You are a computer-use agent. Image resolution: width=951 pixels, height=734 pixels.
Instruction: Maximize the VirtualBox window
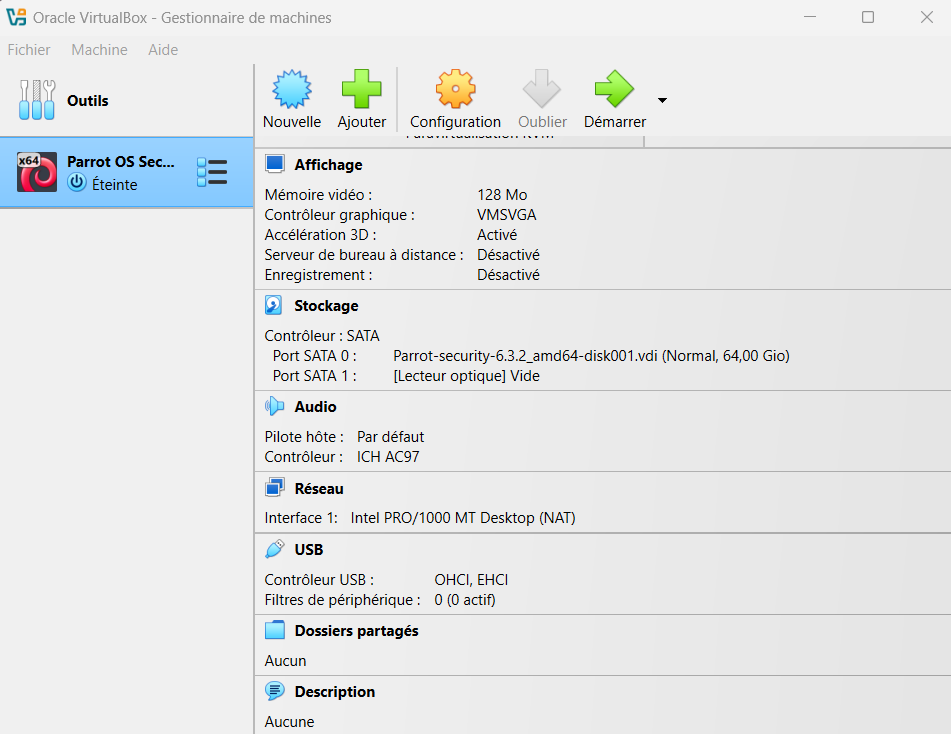868,17
